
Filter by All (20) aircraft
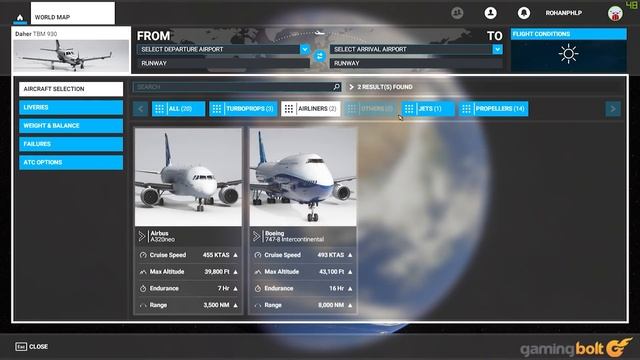[x=178, y=109]
